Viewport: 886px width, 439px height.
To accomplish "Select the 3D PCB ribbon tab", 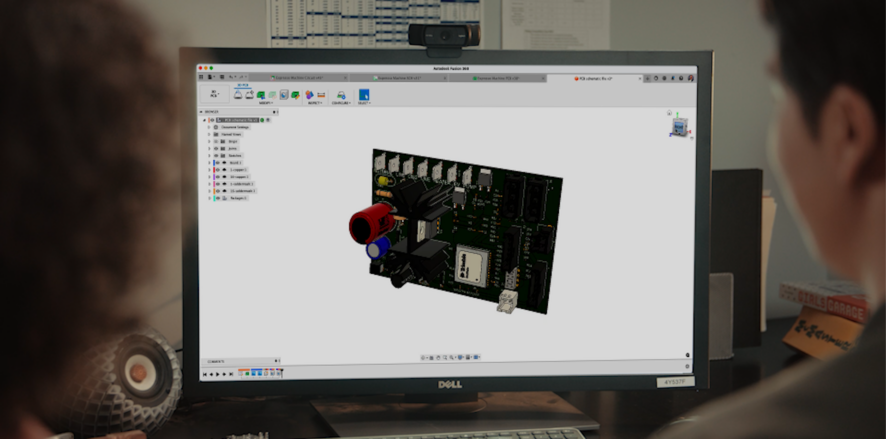I will (242, 85).
